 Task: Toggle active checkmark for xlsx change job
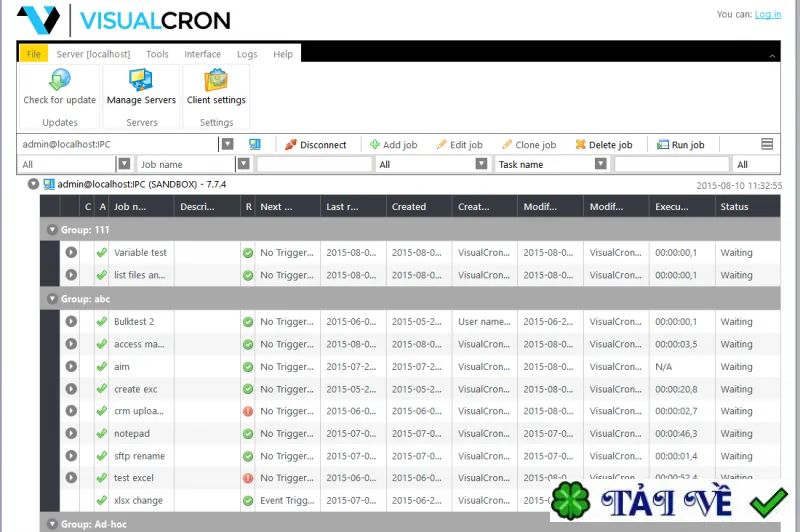coord(102,500)
